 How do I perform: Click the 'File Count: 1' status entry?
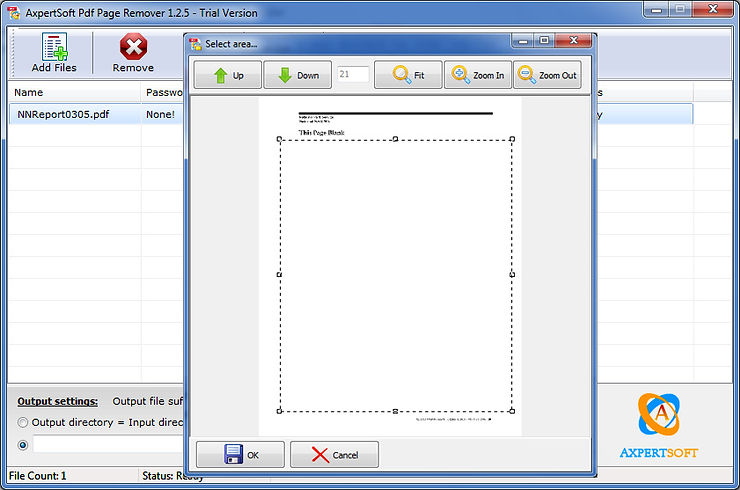(x=38, y=475)
